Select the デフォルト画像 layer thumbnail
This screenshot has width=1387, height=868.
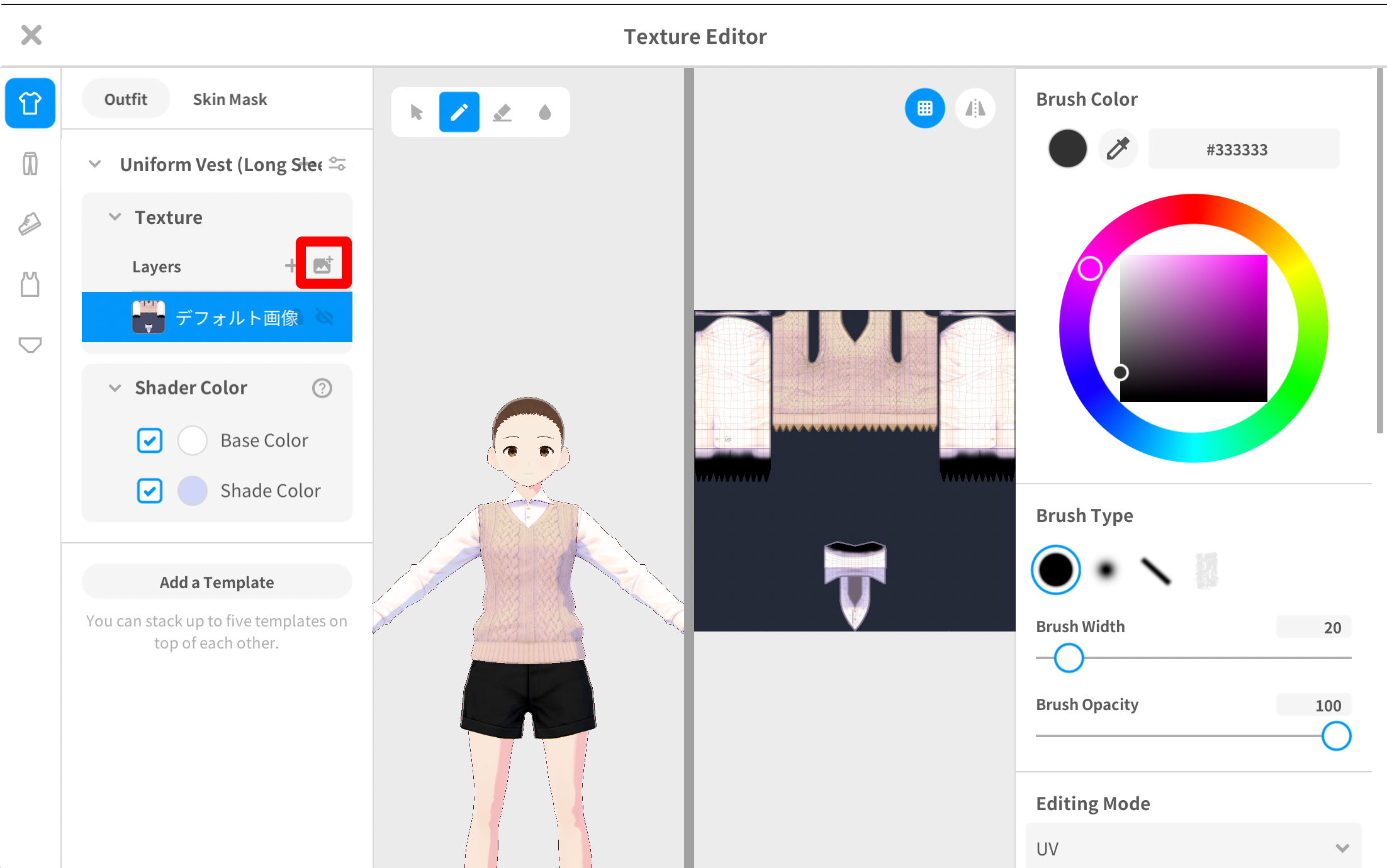click(149, 317)
